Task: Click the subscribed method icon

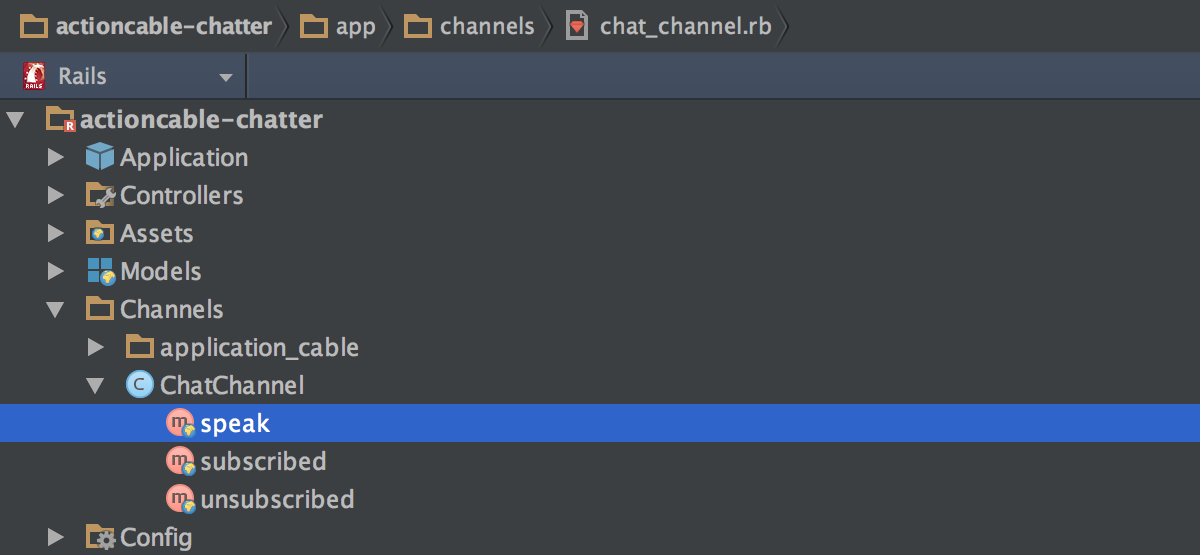Action: pyautogui.click(x=180, y=461)
